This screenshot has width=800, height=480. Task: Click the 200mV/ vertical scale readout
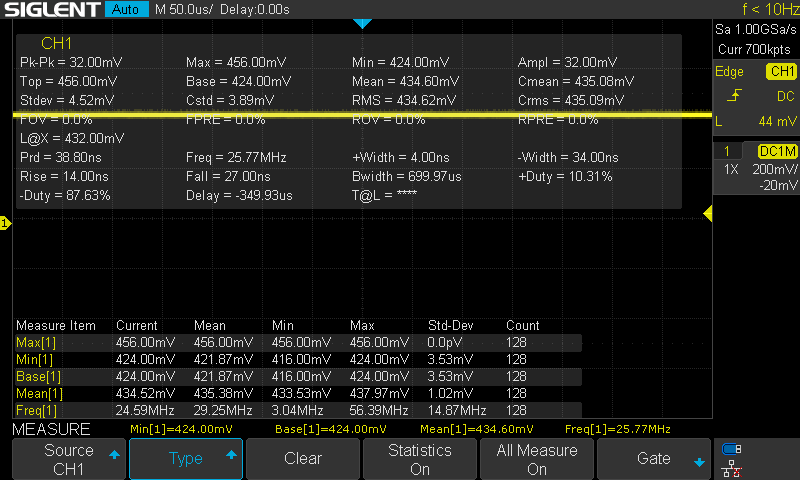pos(774,169)
